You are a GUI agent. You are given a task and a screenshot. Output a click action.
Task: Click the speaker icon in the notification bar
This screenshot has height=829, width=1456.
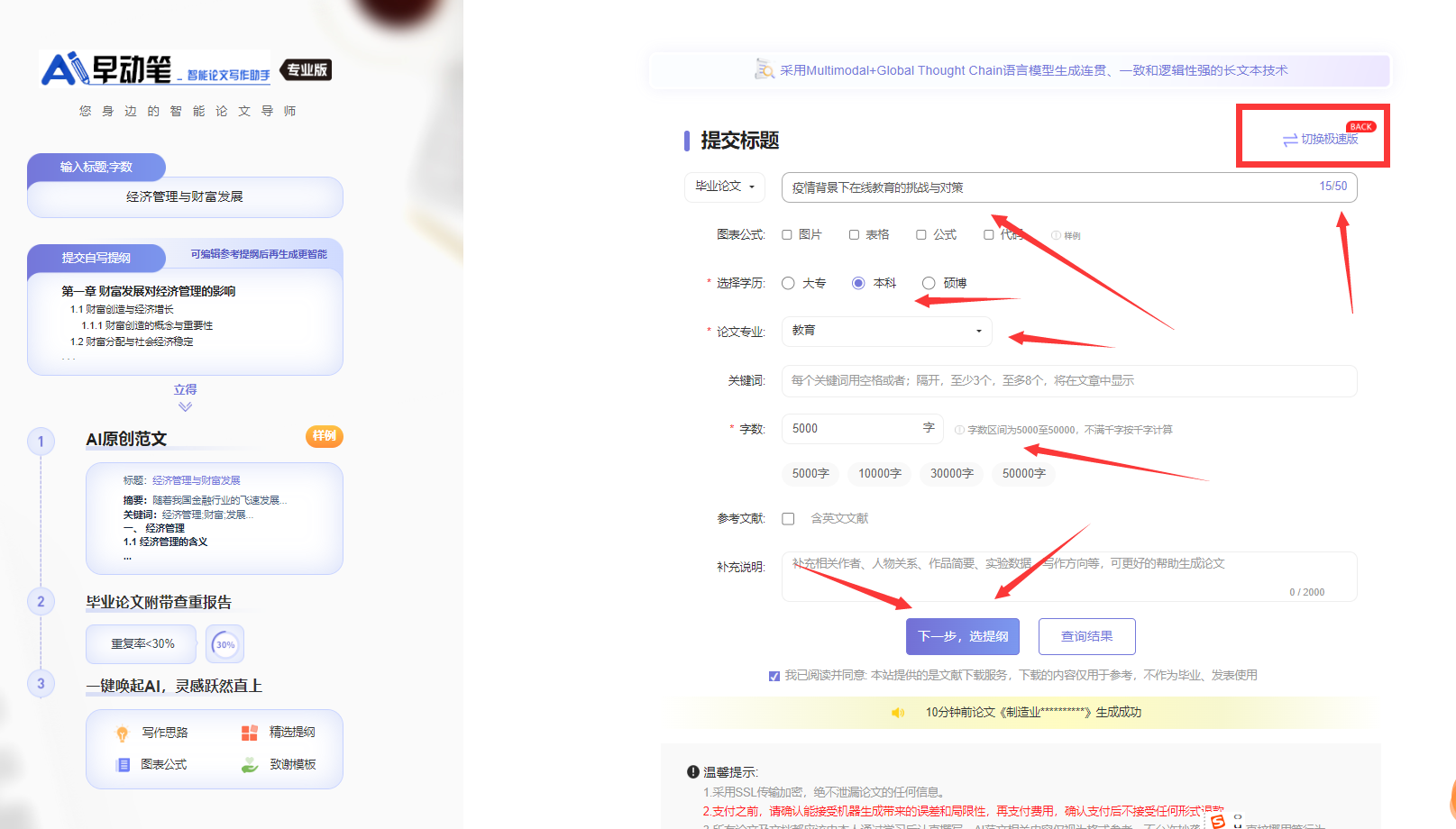[898, 713]
